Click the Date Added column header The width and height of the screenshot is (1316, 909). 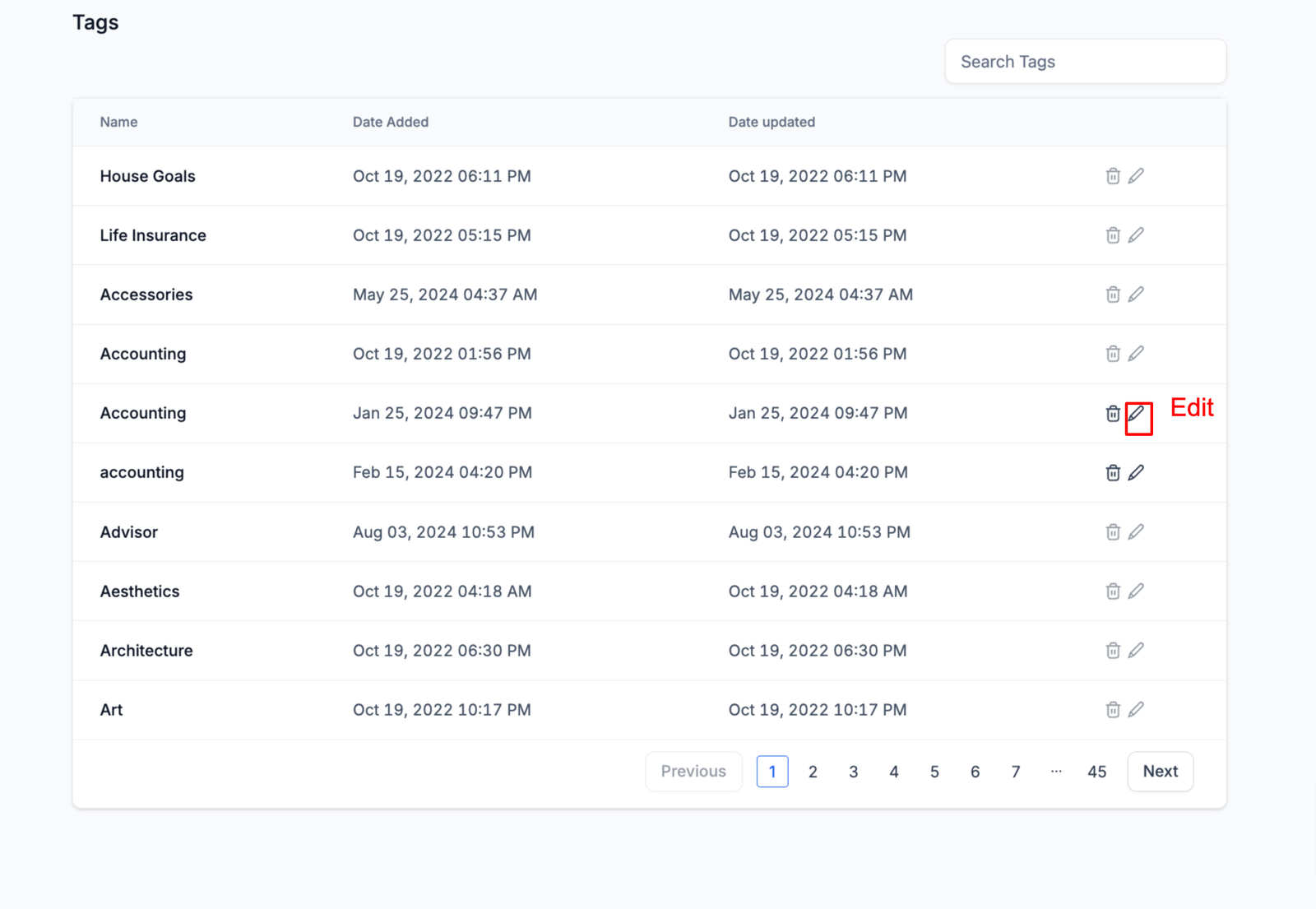(x=391, y=122)
